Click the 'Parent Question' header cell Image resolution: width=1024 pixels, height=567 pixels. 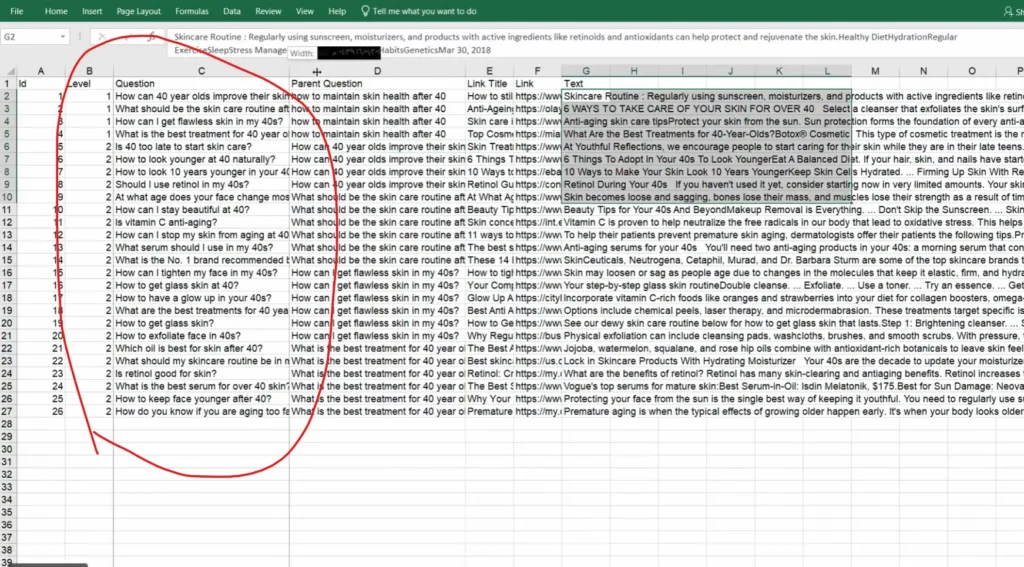click(377, 84)
